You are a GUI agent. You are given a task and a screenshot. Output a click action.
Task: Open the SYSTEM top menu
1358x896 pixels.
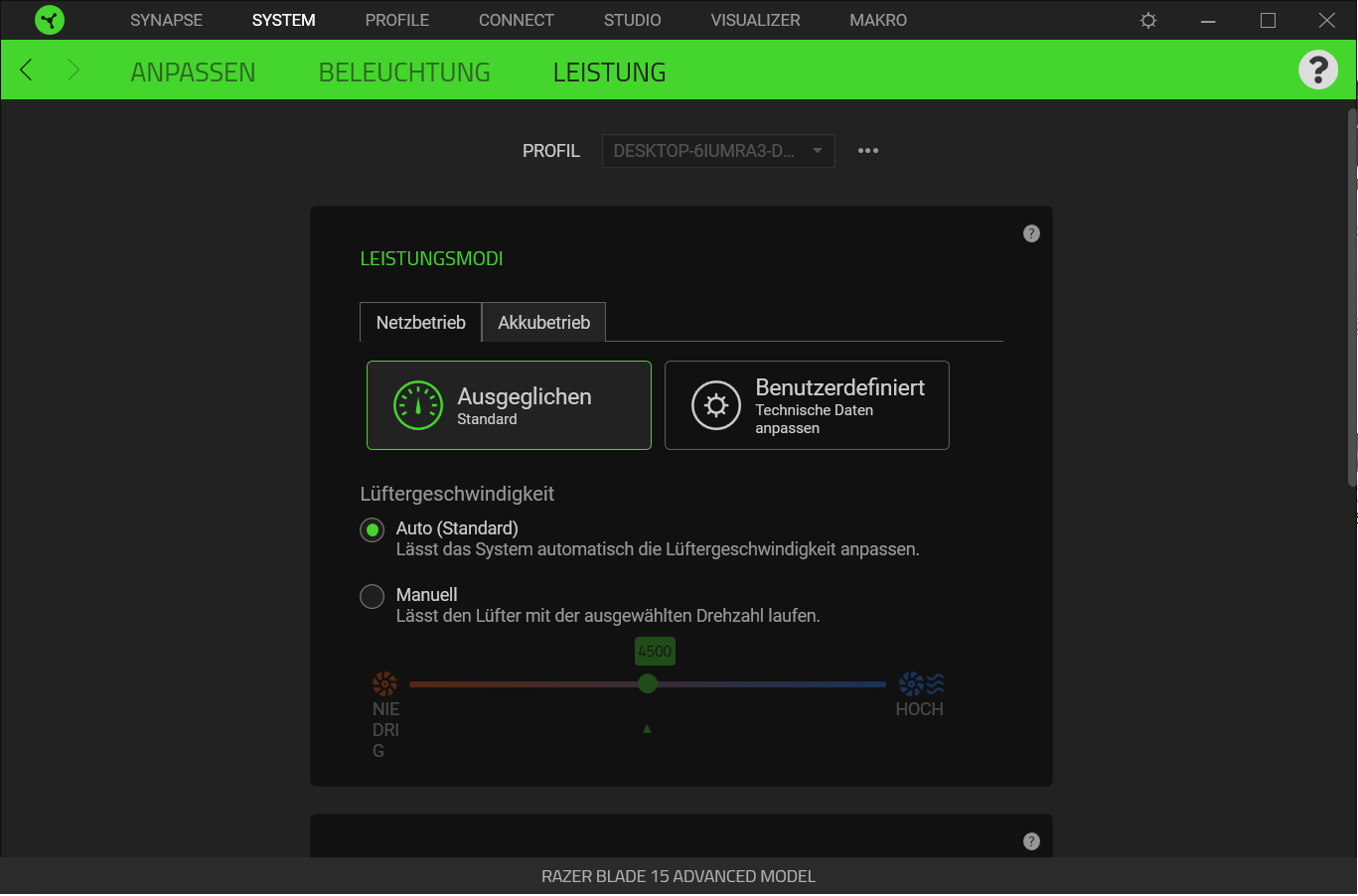(x=283, y=20)
